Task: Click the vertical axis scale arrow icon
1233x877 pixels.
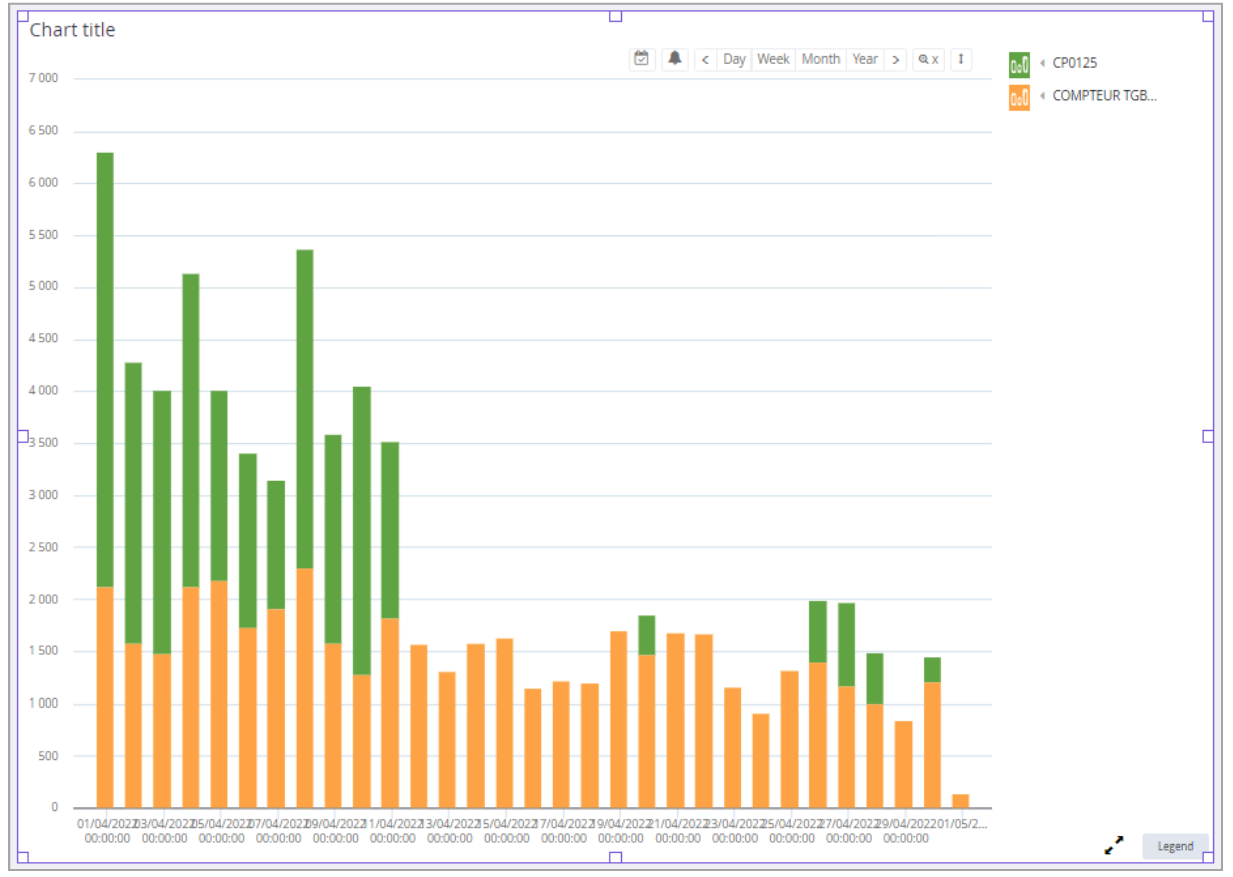Action: click(x=960, y=60)
